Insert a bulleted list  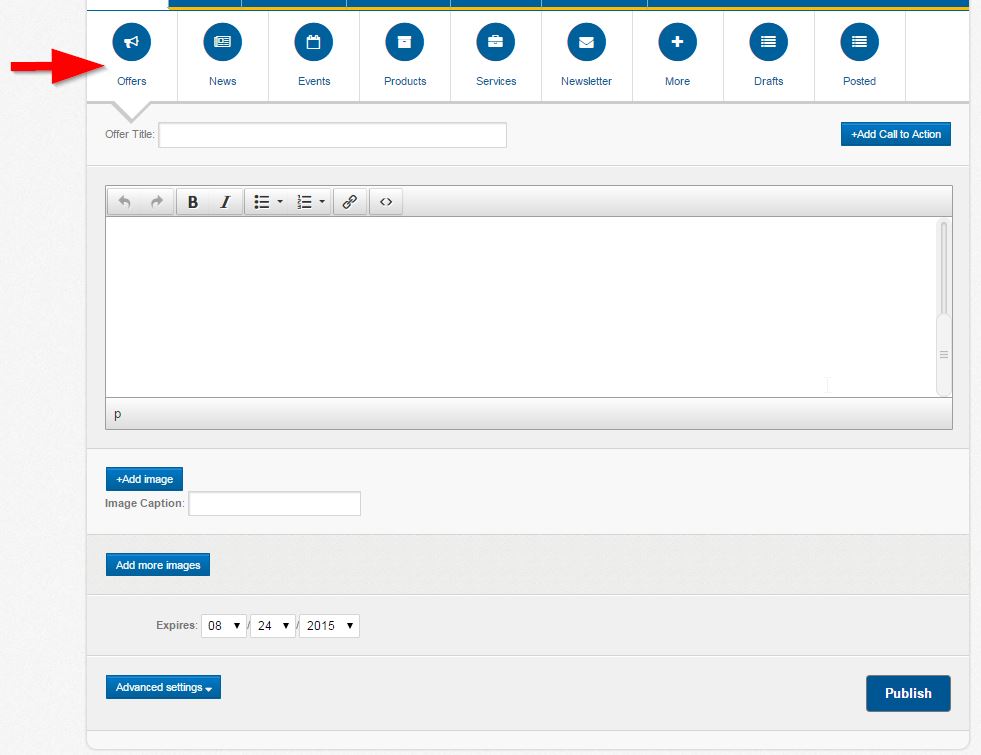[x=262, y=202]
